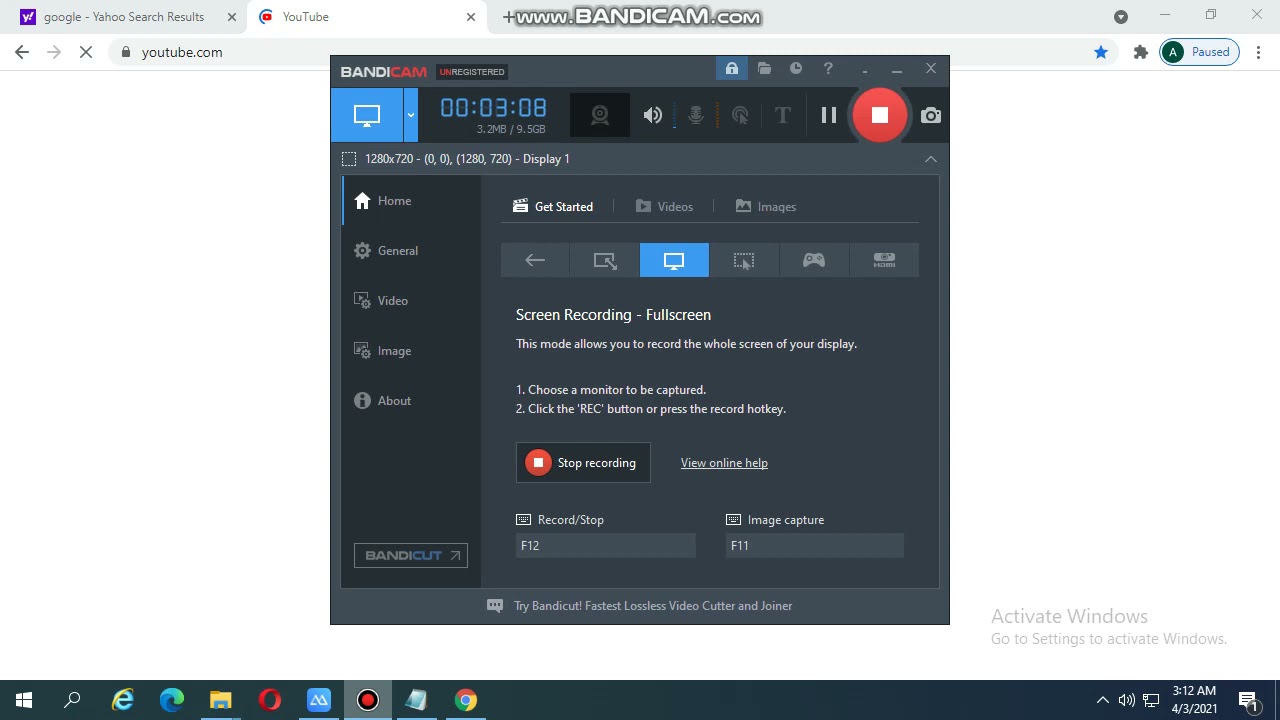Image resolution: width=1280 pixels, height=720 pixels.
Task: Show hidden system tray icons
Action: point(1103,700)
